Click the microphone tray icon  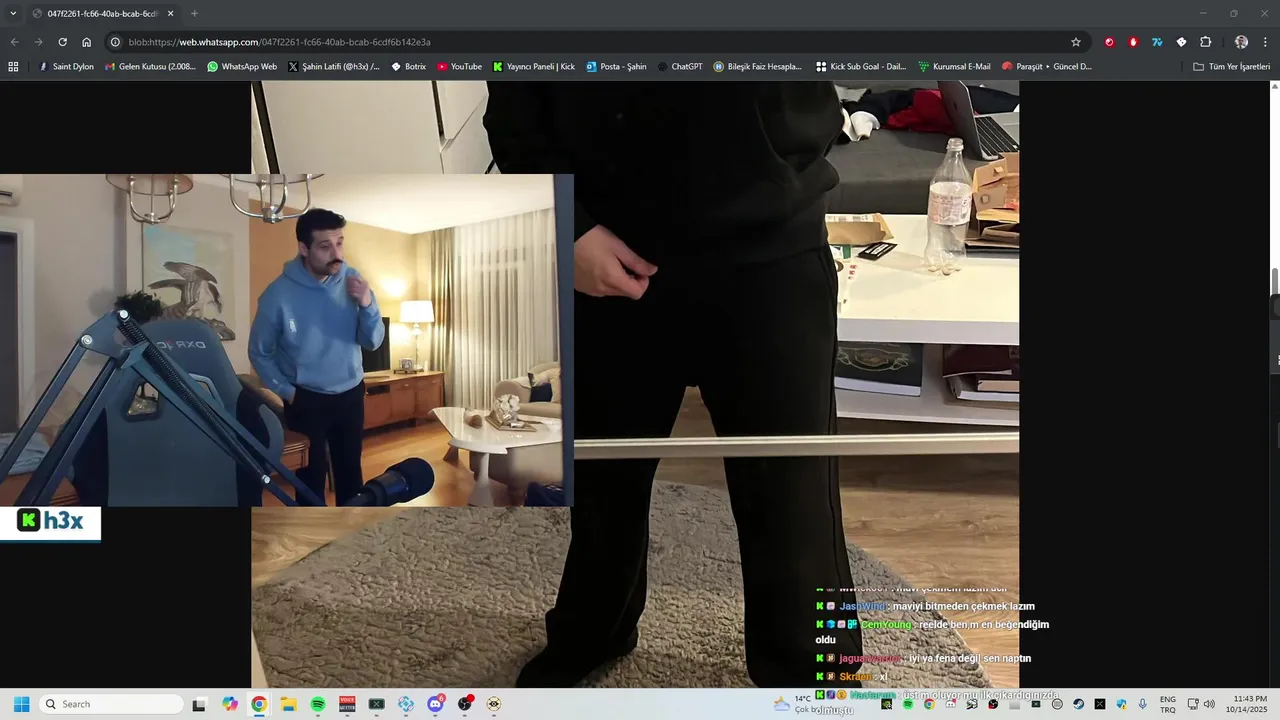click(1142, 704)
